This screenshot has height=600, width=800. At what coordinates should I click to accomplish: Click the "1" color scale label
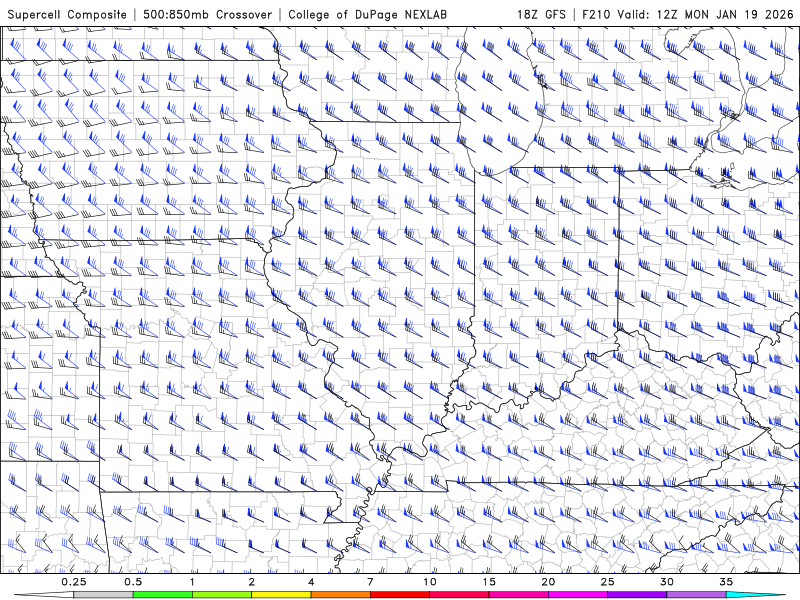(x=192, y=582)
